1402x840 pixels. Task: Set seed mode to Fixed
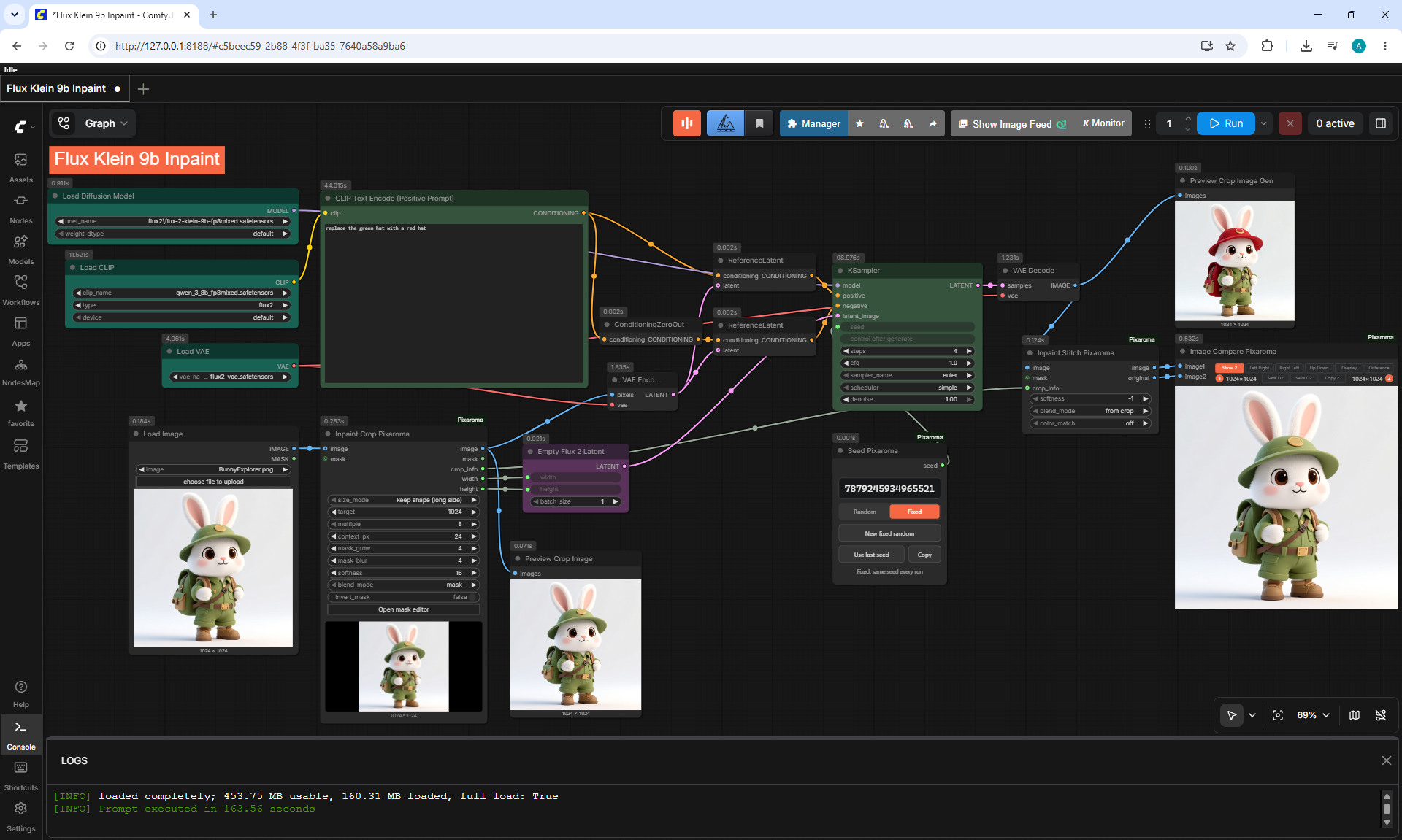click(914, 512)
